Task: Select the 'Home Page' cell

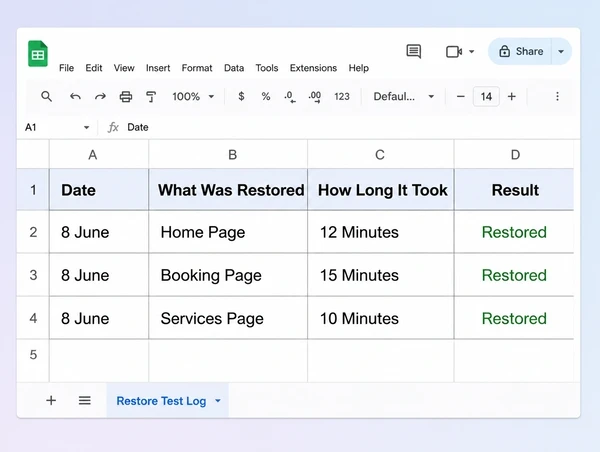Action: (x=228, y=232)
